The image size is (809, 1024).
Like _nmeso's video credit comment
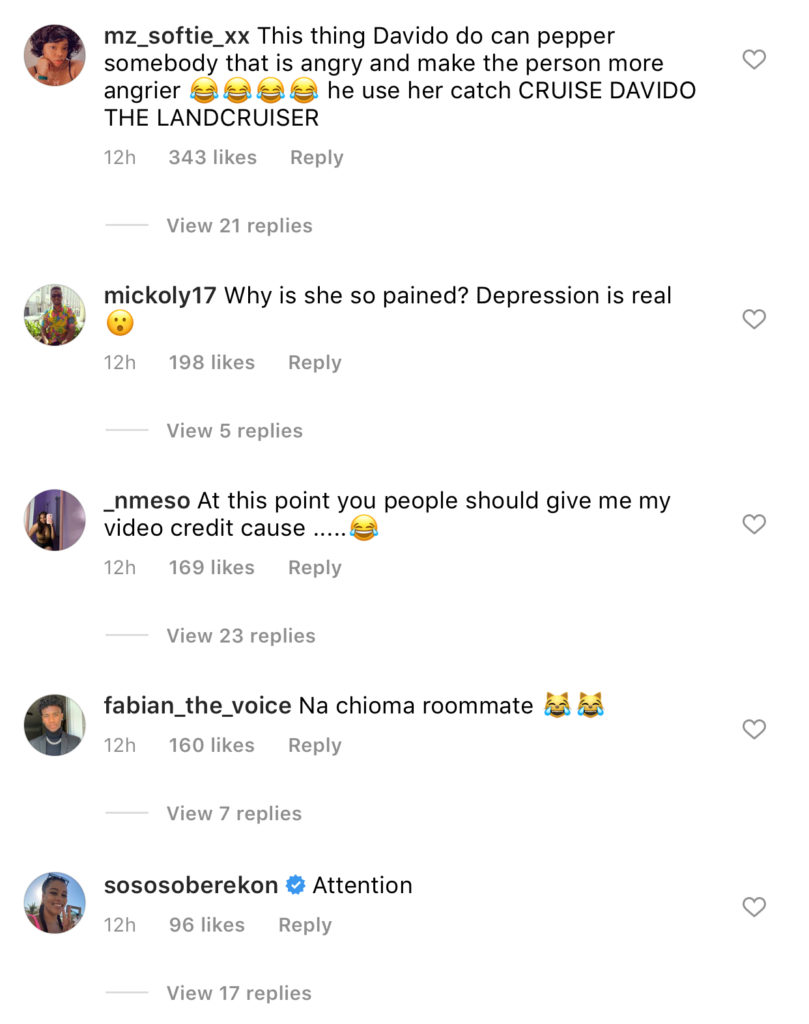[754, 525]
